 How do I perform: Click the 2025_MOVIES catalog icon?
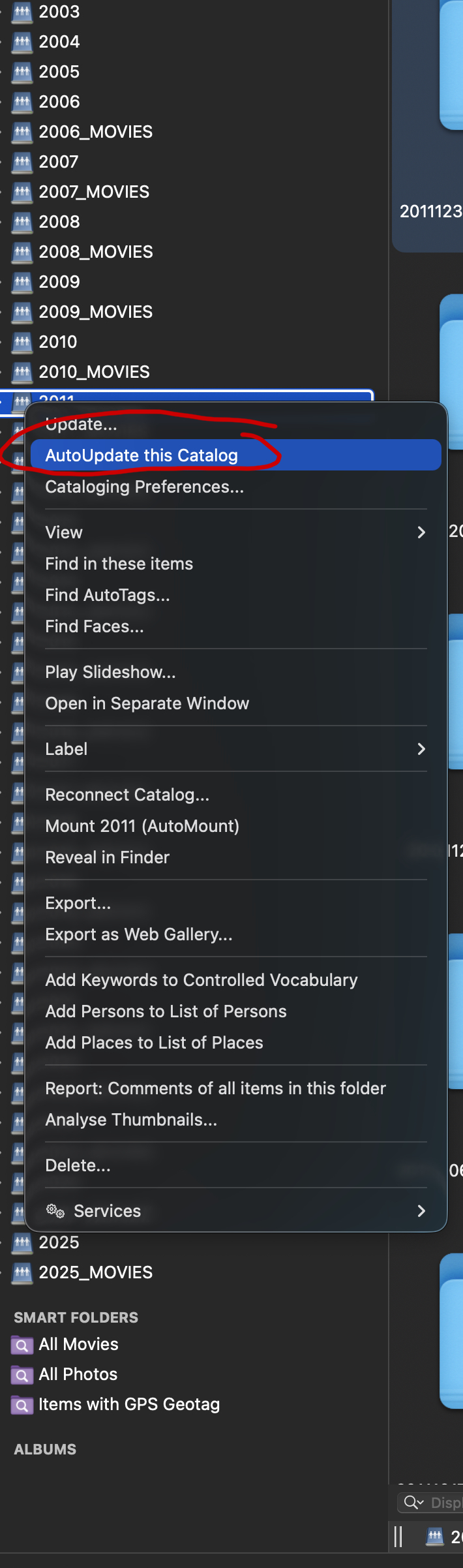pyautogui.click(x=22, y=1272)
